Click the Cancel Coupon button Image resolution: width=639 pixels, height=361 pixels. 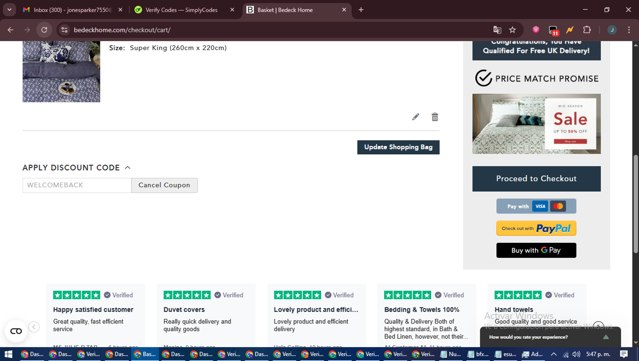point(164,185)
